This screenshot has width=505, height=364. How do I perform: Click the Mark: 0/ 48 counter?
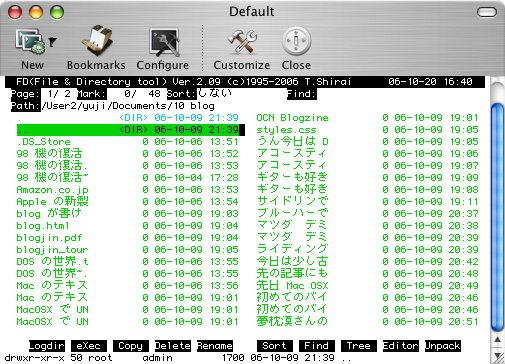pyautogui.click(x=119, y=94)
